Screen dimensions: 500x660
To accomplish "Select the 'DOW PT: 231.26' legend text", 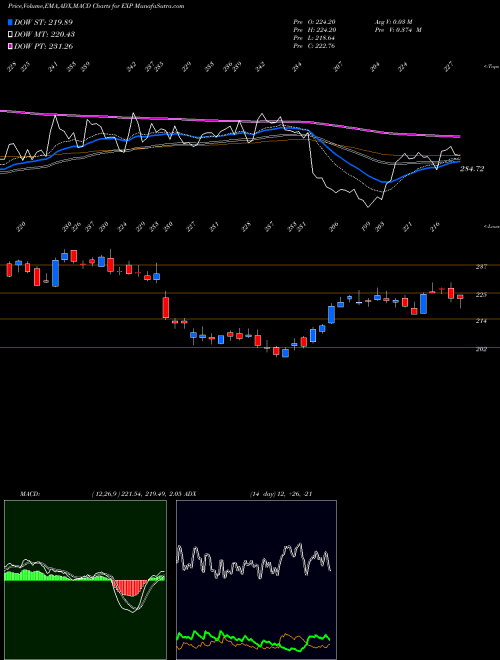I will (44, 46).
